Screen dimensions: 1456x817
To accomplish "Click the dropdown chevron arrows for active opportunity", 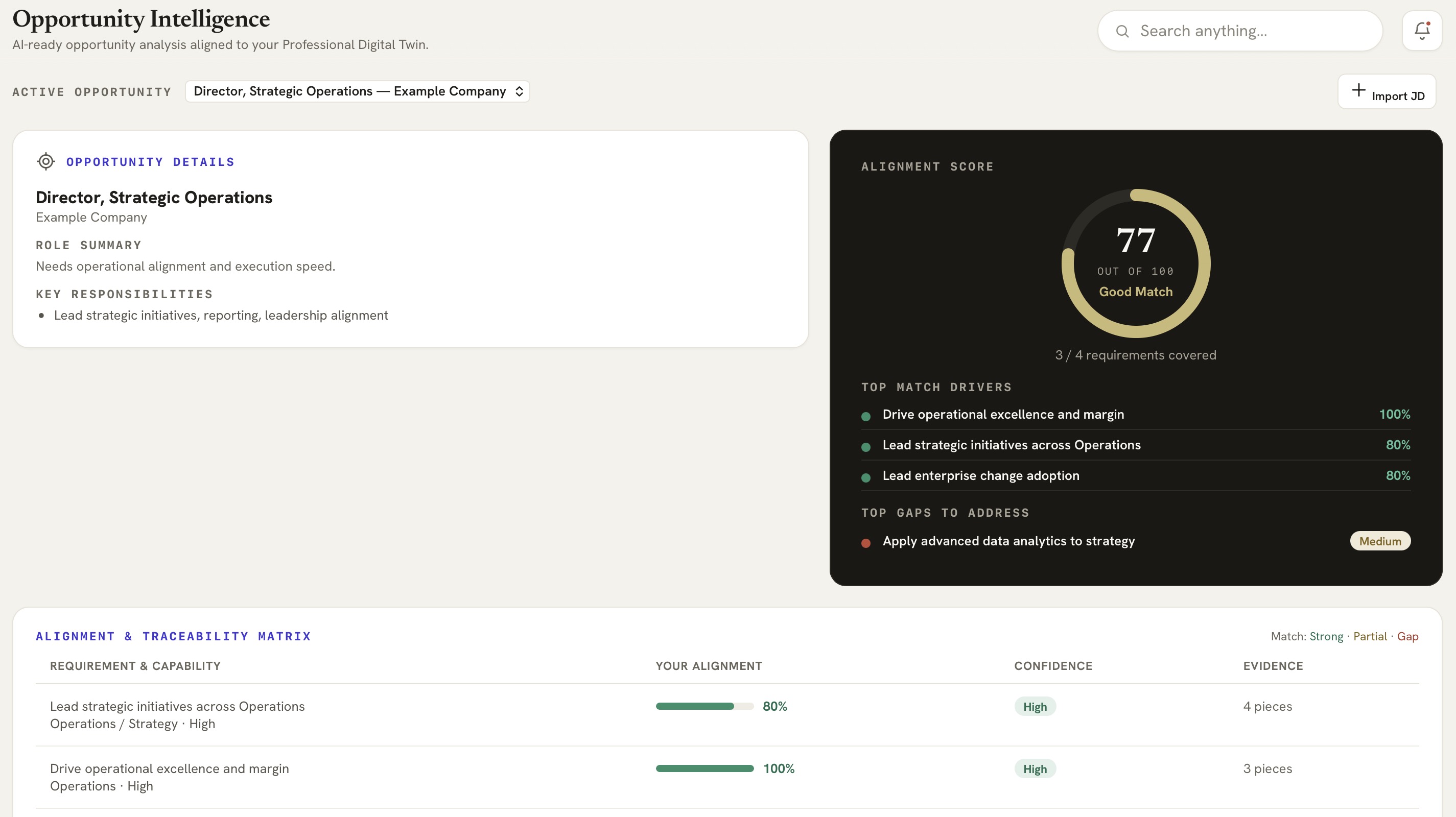I will (x=519, y=91).
